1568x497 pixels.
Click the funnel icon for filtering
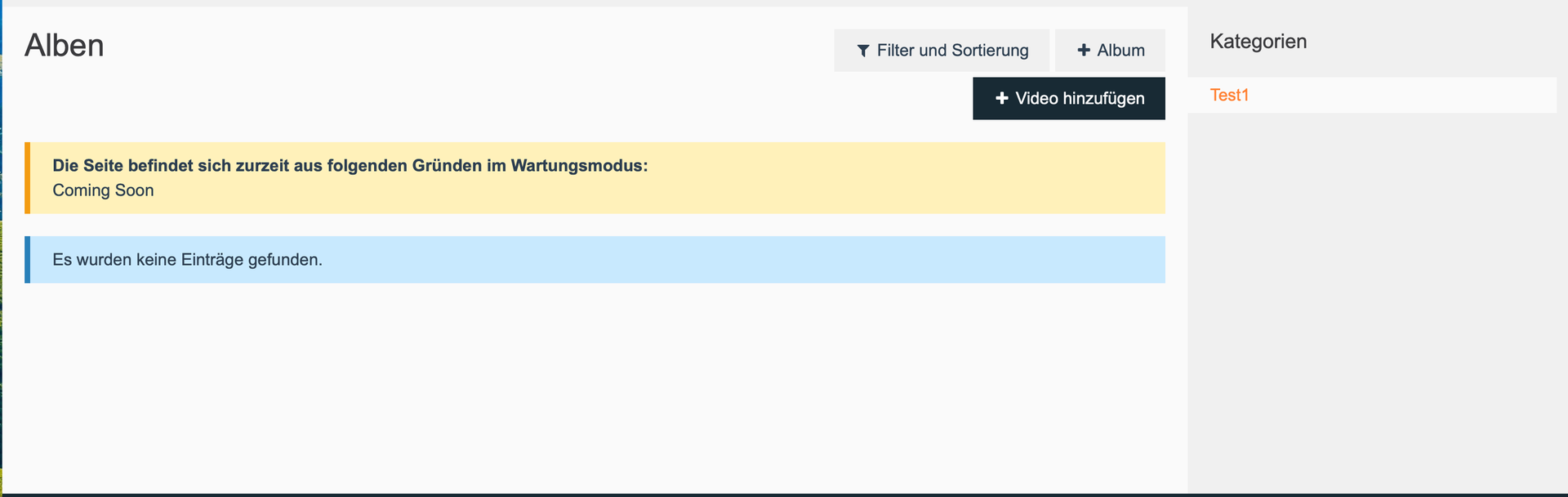point(863,51)
